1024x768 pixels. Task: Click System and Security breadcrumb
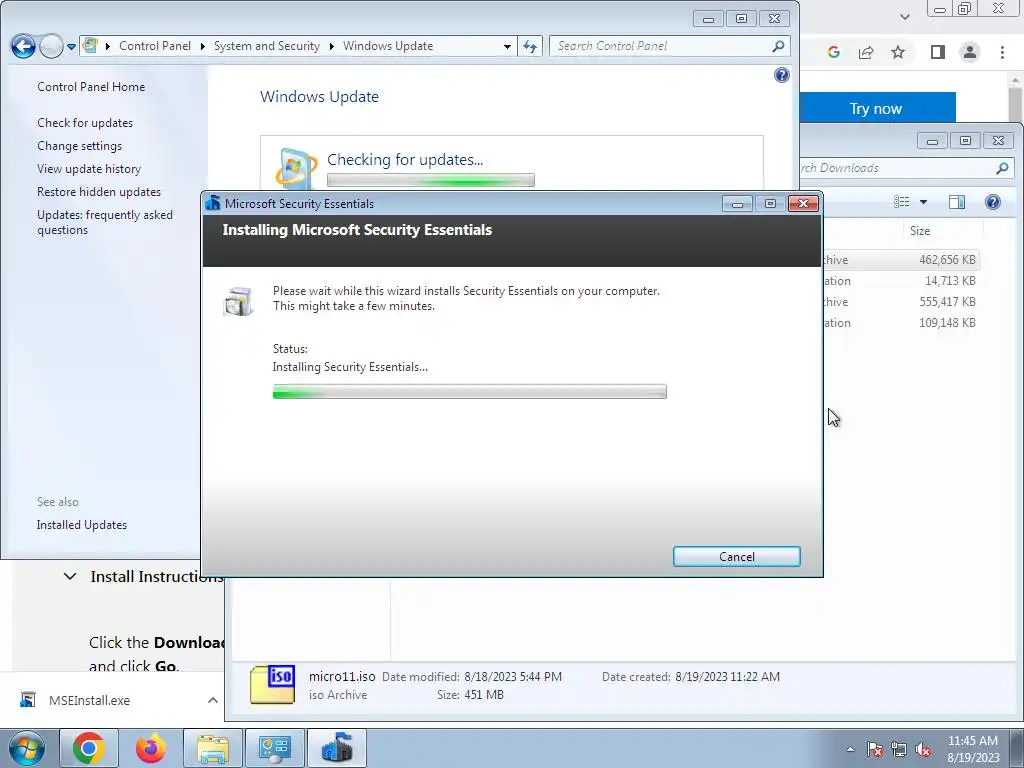(x=266, y=46)
